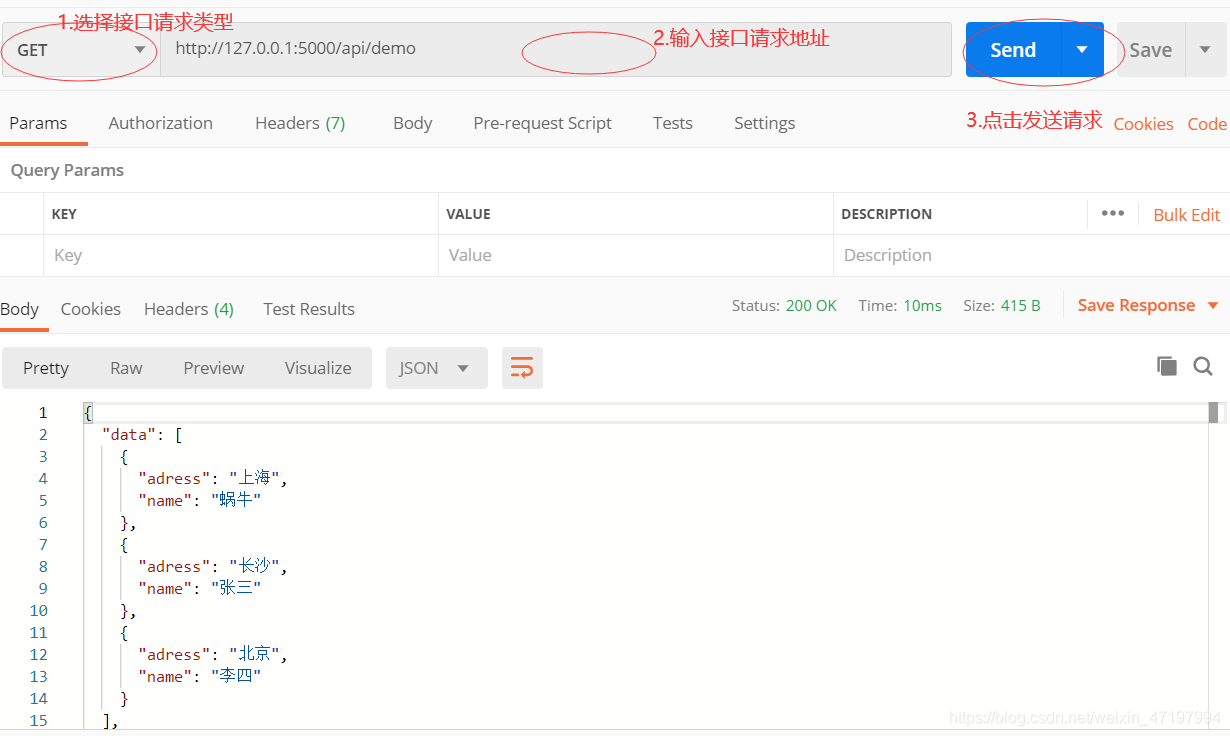The width and height of the screenshot is (1230, 736).
Task: Save the current request
Action: coord(1150,50)
